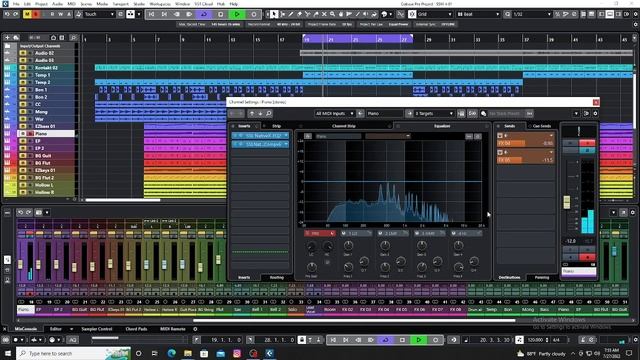Image resolution: width=640 pixels, height=360 pixels.
Task: Open the File menu
Action: pyautogui.click(x=16, y=4)
